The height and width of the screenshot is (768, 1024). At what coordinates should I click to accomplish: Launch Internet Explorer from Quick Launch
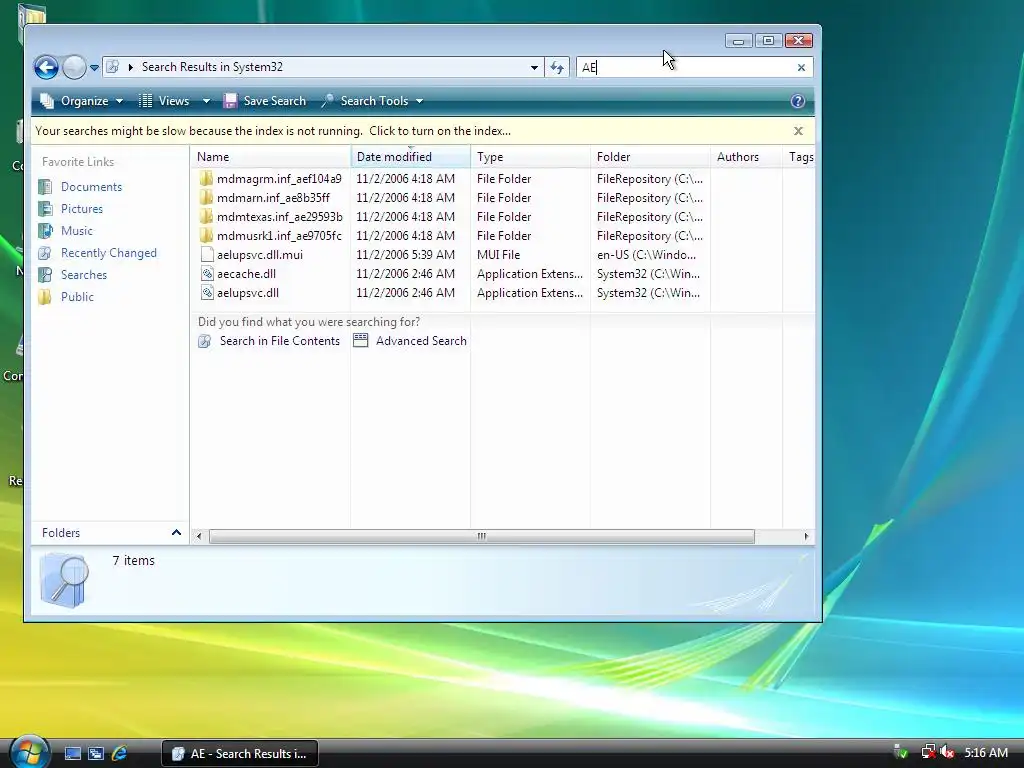pyautogui.click(x=120, y=754)
